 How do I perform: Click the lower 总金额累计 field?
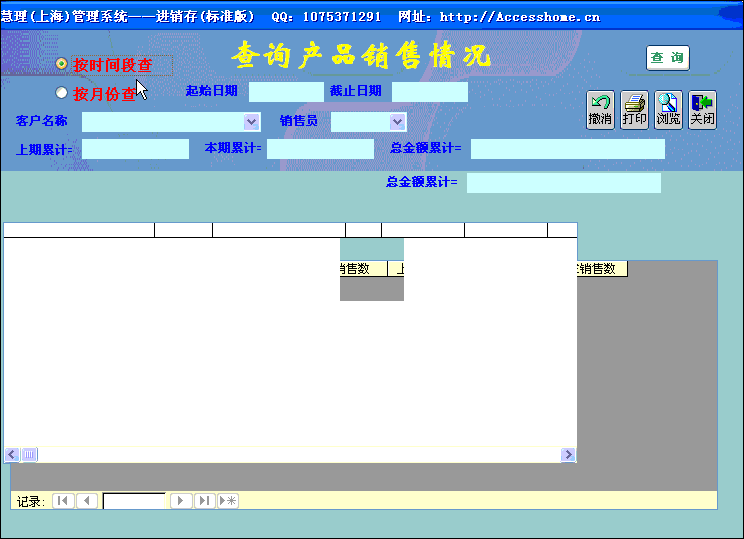pyautogui.click(x=564, y=183)
